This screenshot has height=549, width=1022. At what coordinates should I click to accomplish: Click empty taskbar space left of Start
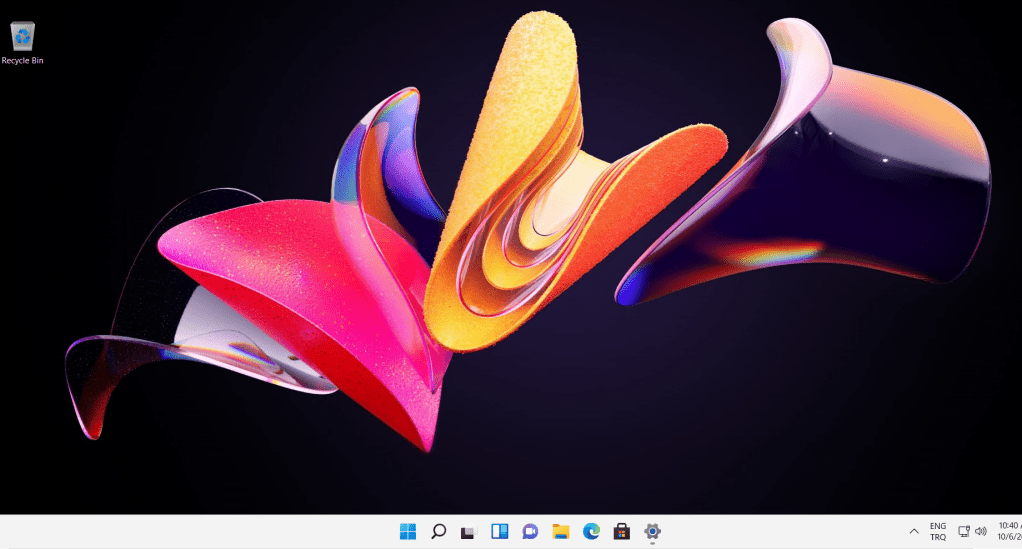coord(200,532)
